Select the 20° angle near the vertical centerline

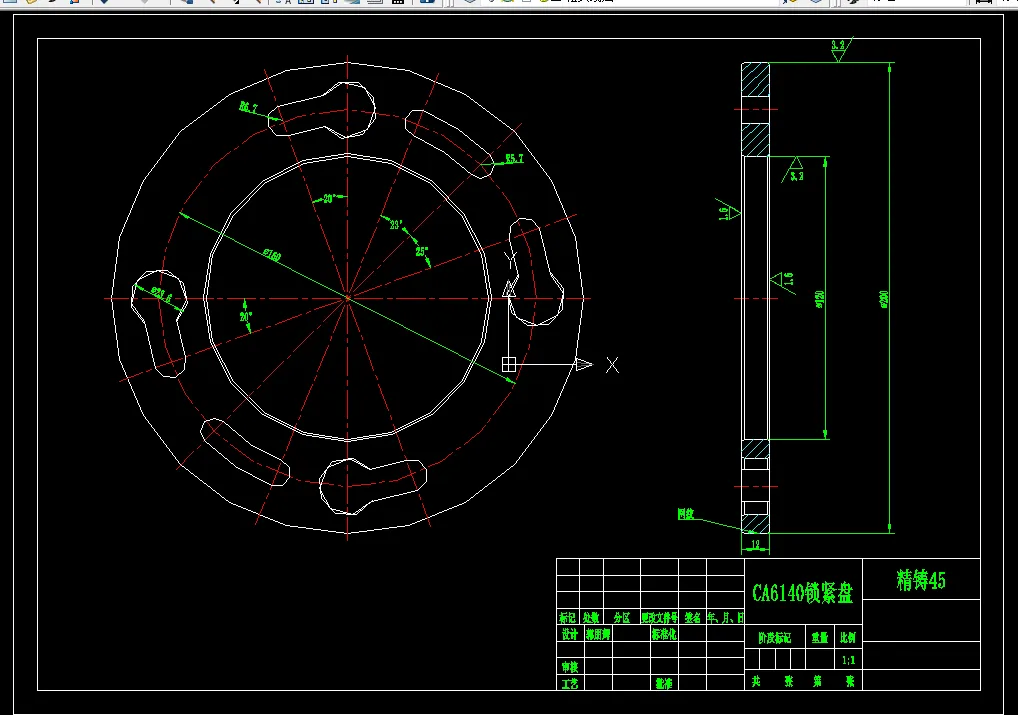tap(329, 199)
